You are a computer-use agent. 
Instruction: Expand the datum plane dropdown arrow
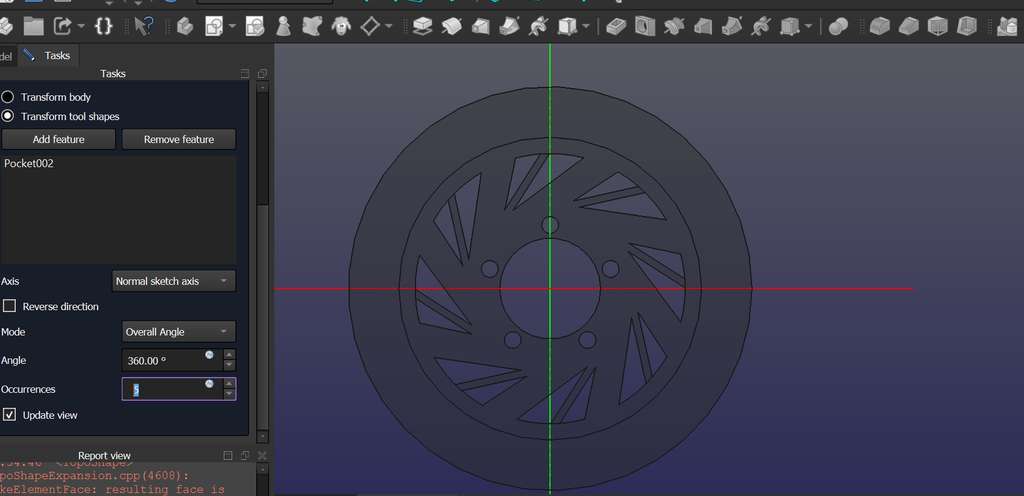(389, 26)
